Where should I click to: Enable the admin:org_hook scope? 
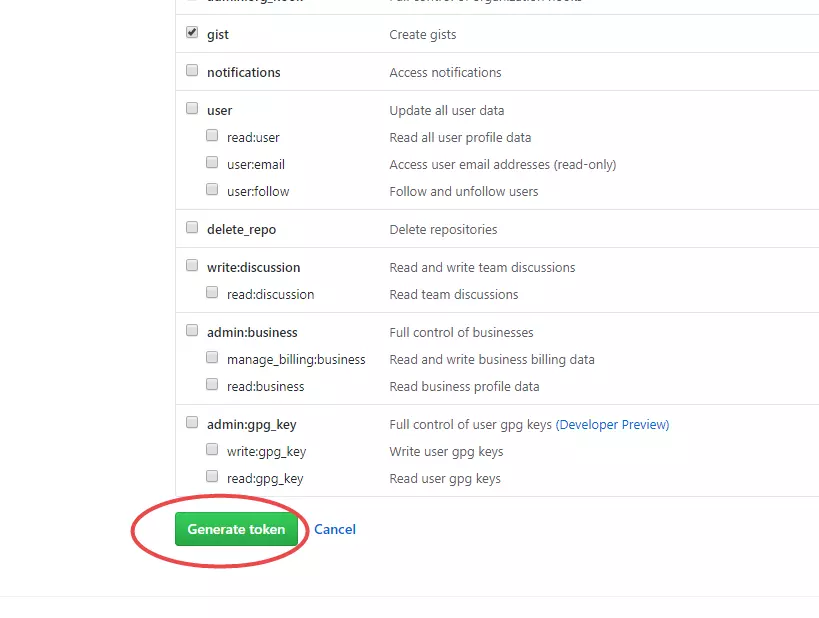click(x=191, y=2)
